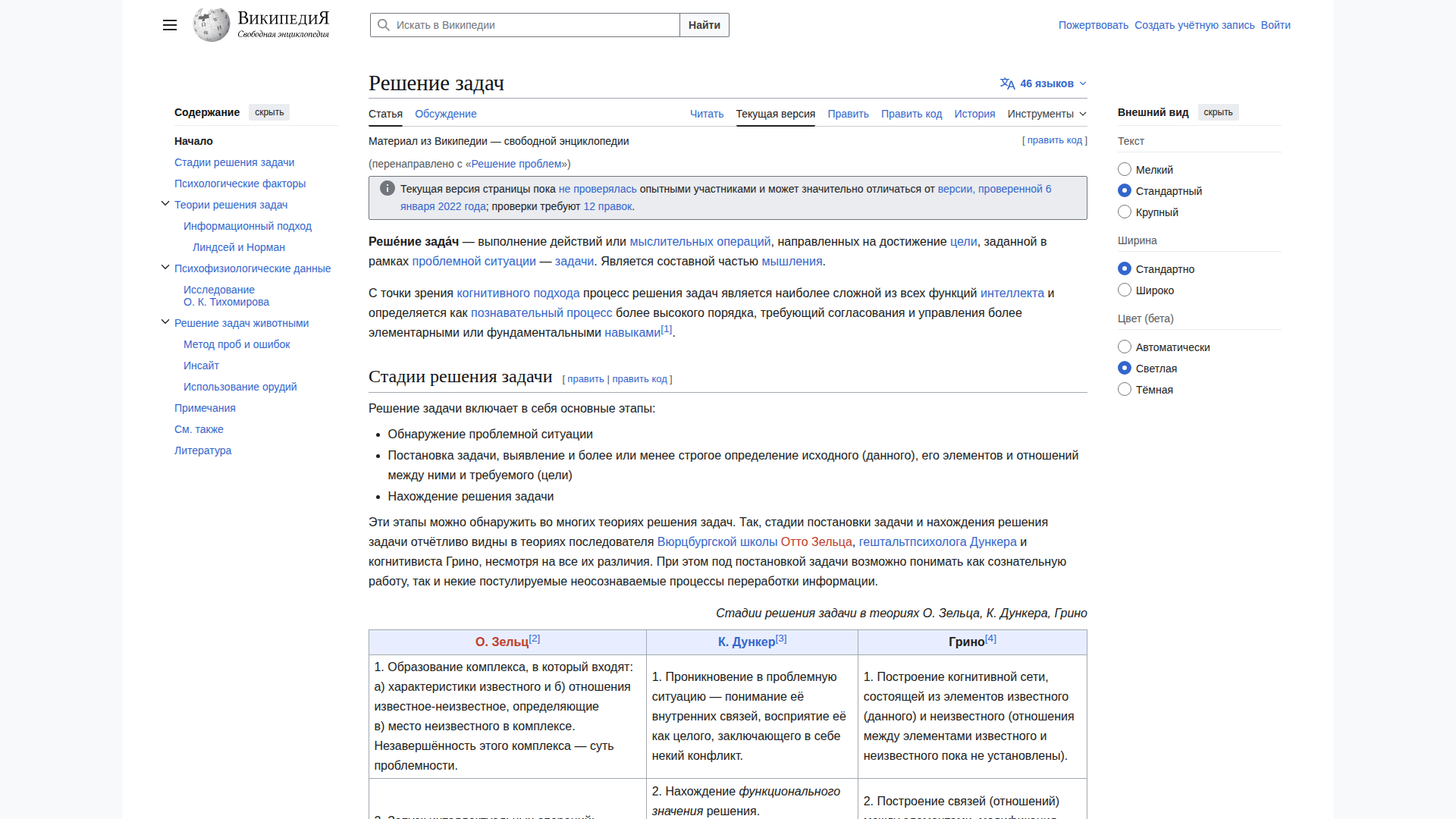This screenshot has width=1456, height=819.
Task: Select the Тёмная color theme
Action: (x=1125, y=390)
